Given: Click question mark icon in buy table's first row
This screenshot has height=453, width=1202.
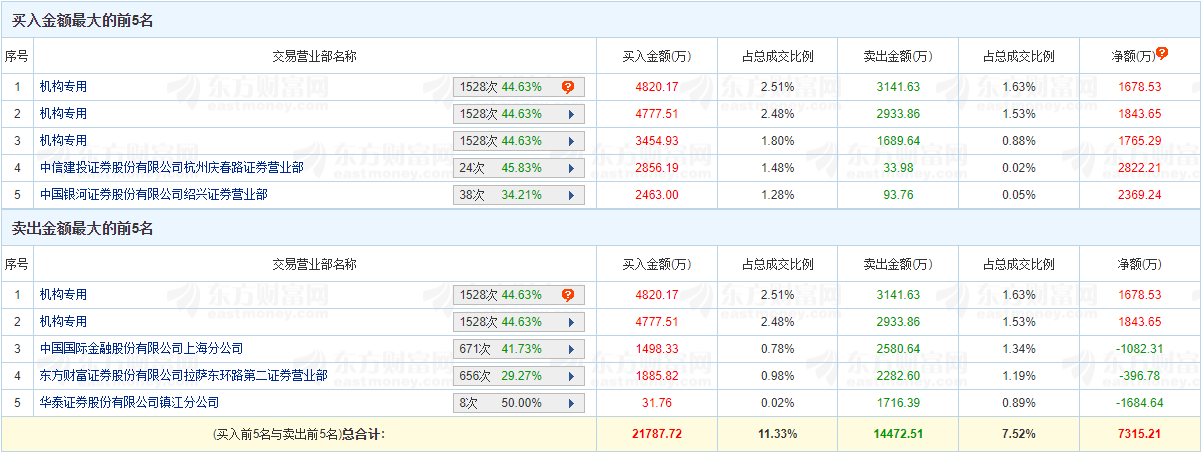Looking at the screenshot, I should click(568, 87).
